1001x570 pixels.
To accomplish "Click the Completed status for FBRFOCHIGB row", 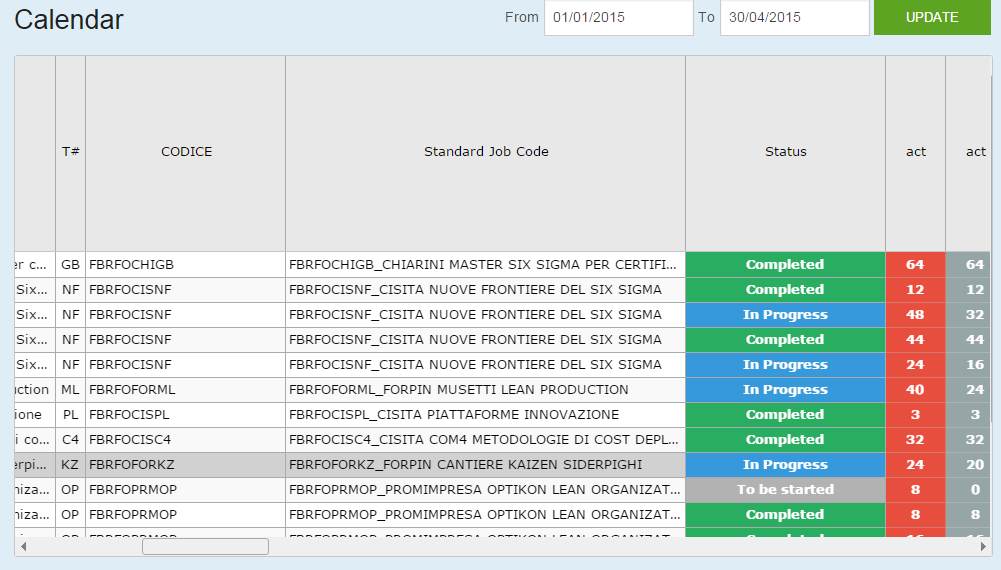I will (785, 265).
